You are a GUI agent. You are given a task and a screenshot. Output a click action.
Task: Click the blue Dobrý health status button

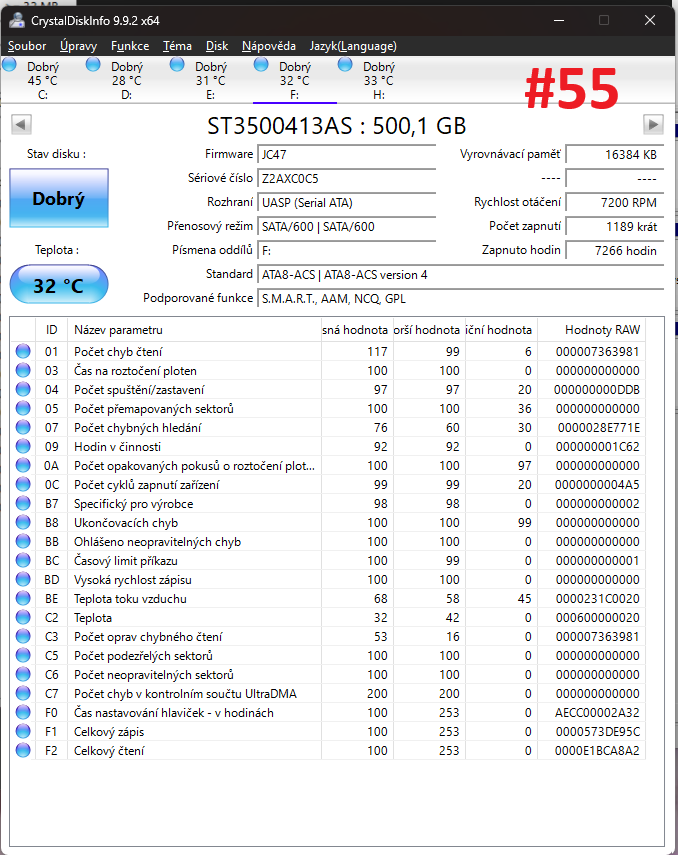59,198
